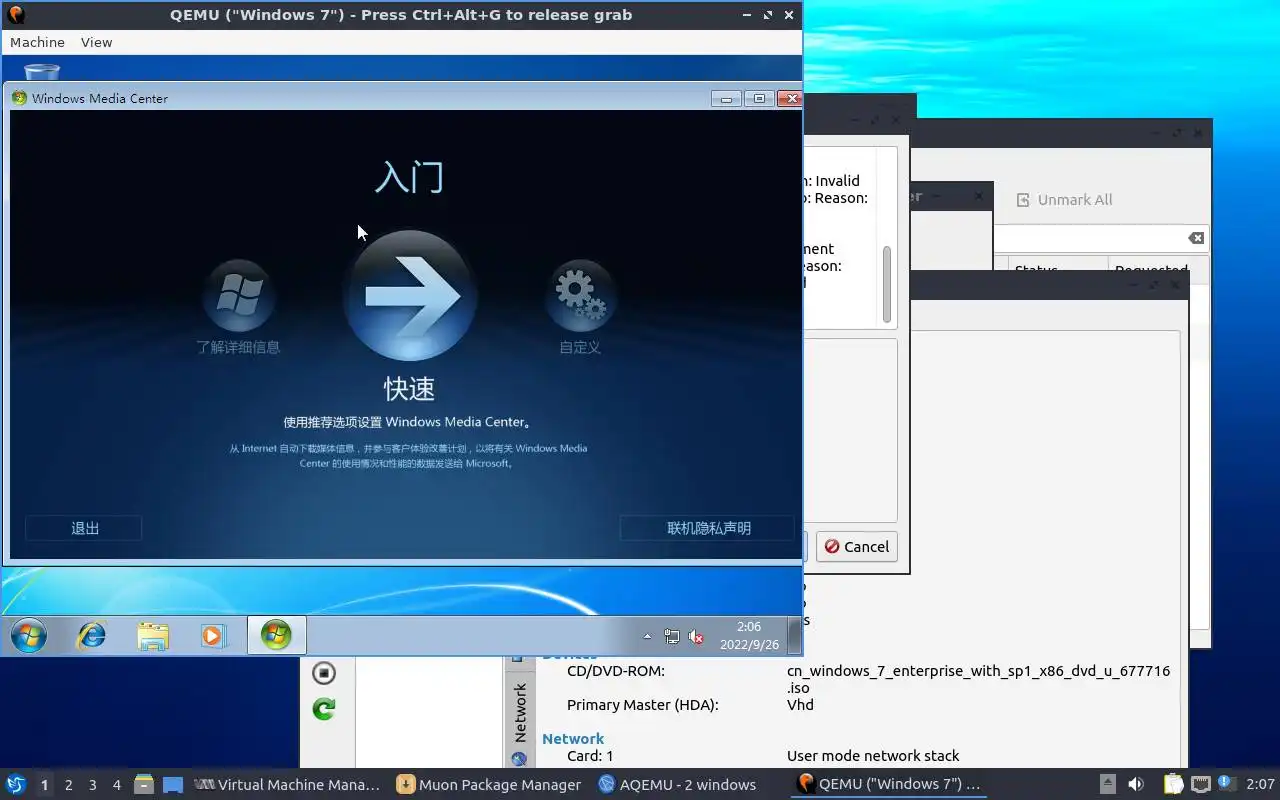1280x800 pixels.
Task: Click the clipboard notes tray icon
Action: coord(1173,784)
